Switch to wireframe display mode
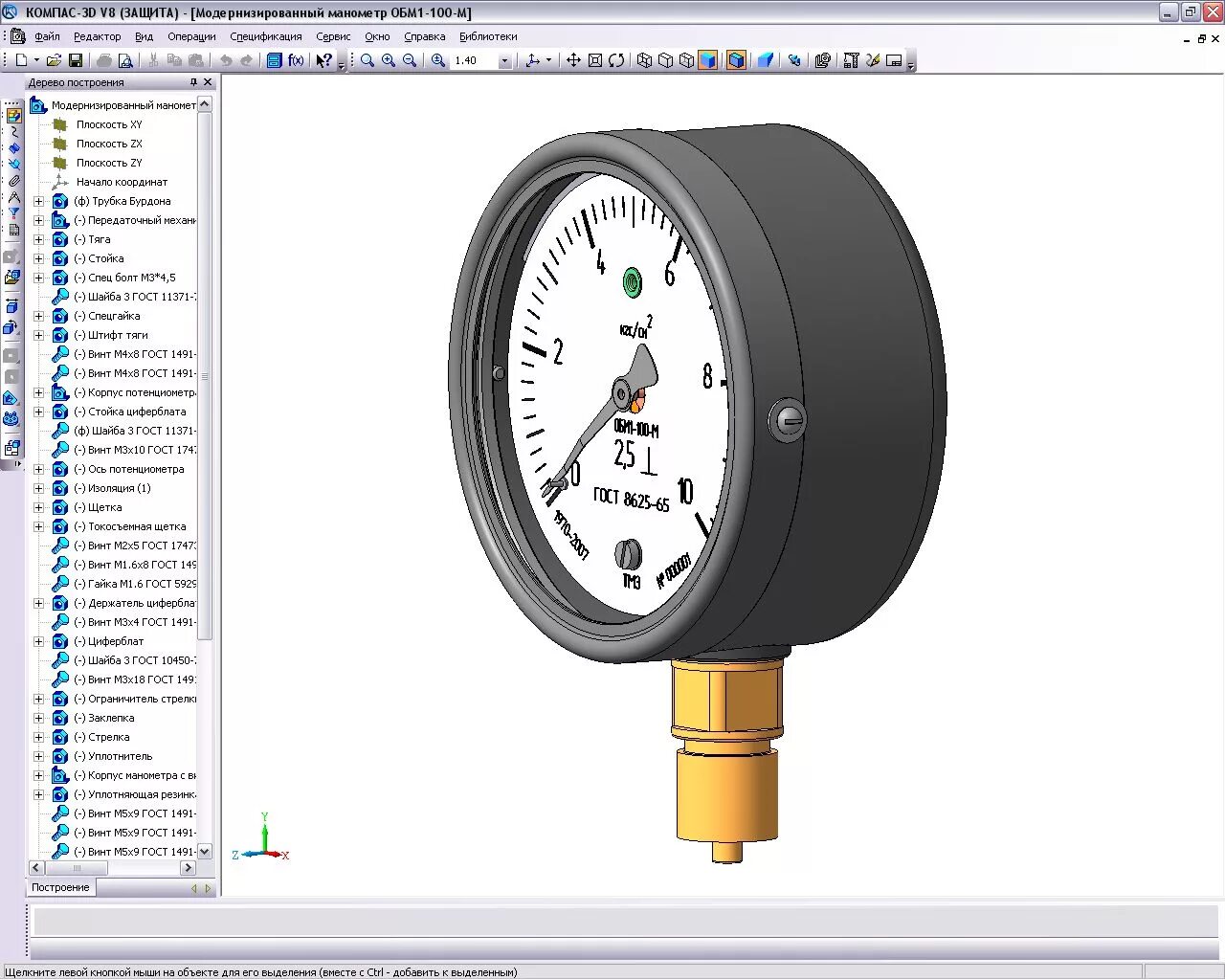1225x980 pixels. tap(644, 60)
